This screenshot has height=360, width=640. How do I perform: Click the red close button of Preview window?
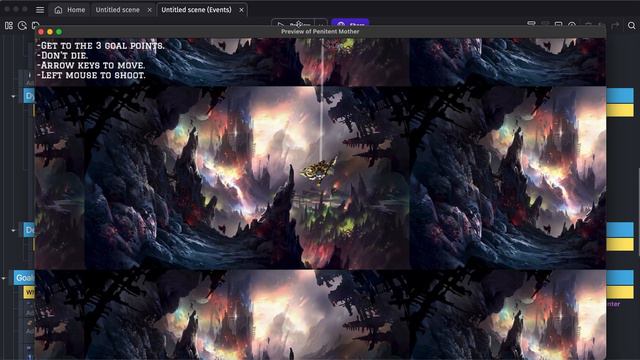click(x=41, y=32)
